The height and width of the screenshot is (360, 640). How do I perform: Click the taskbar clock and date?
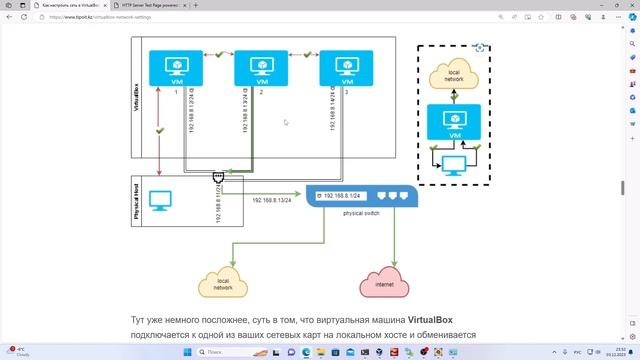(617, 352)
